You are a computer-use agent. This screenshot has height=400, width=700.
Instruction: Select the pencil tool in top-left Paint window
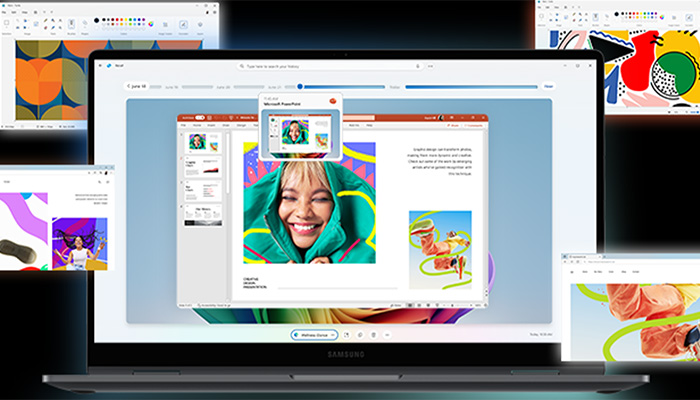[46, 21]
